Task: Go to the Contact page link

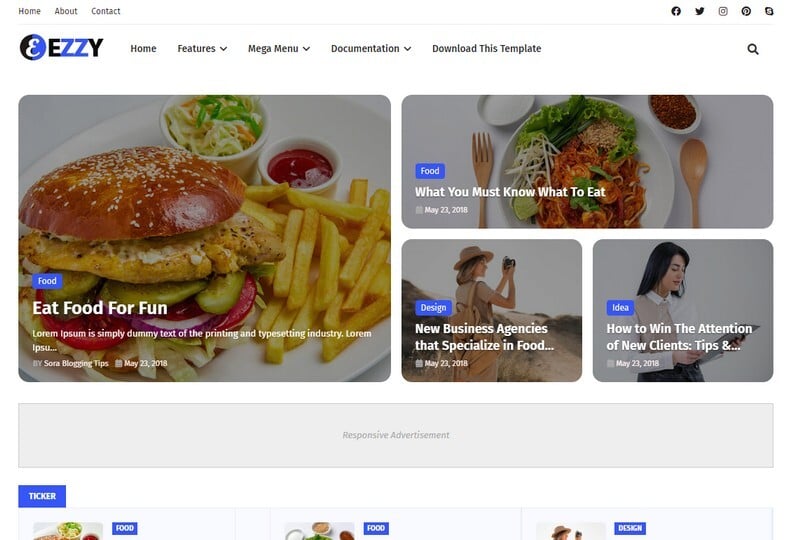Action: [x=106, y=11]
